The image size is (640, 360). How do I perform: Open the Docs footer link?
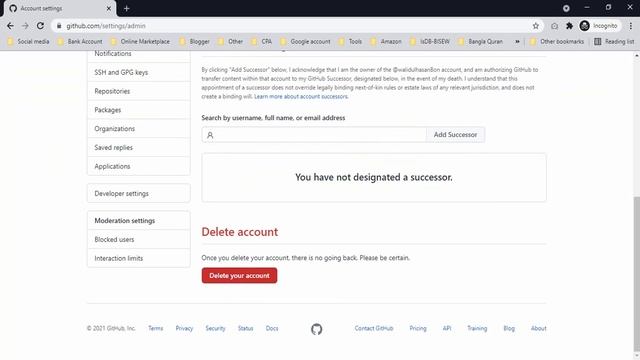coord(272,328)
